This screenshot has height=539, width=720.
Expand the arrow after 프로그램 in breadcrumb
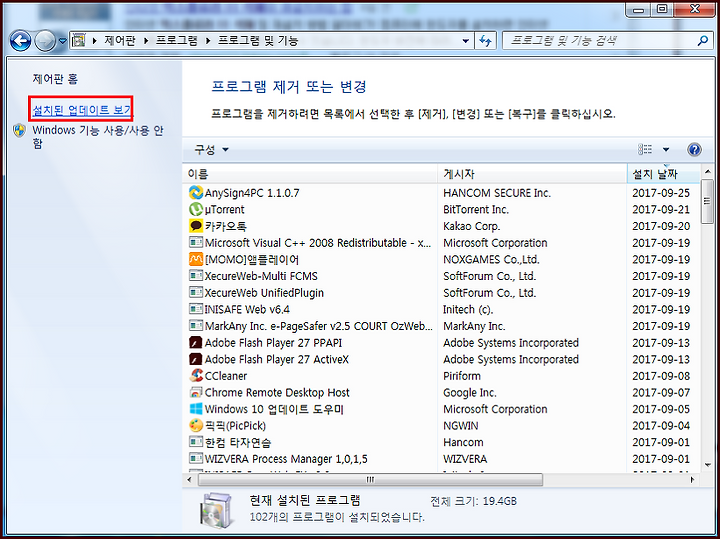point(208,41)
